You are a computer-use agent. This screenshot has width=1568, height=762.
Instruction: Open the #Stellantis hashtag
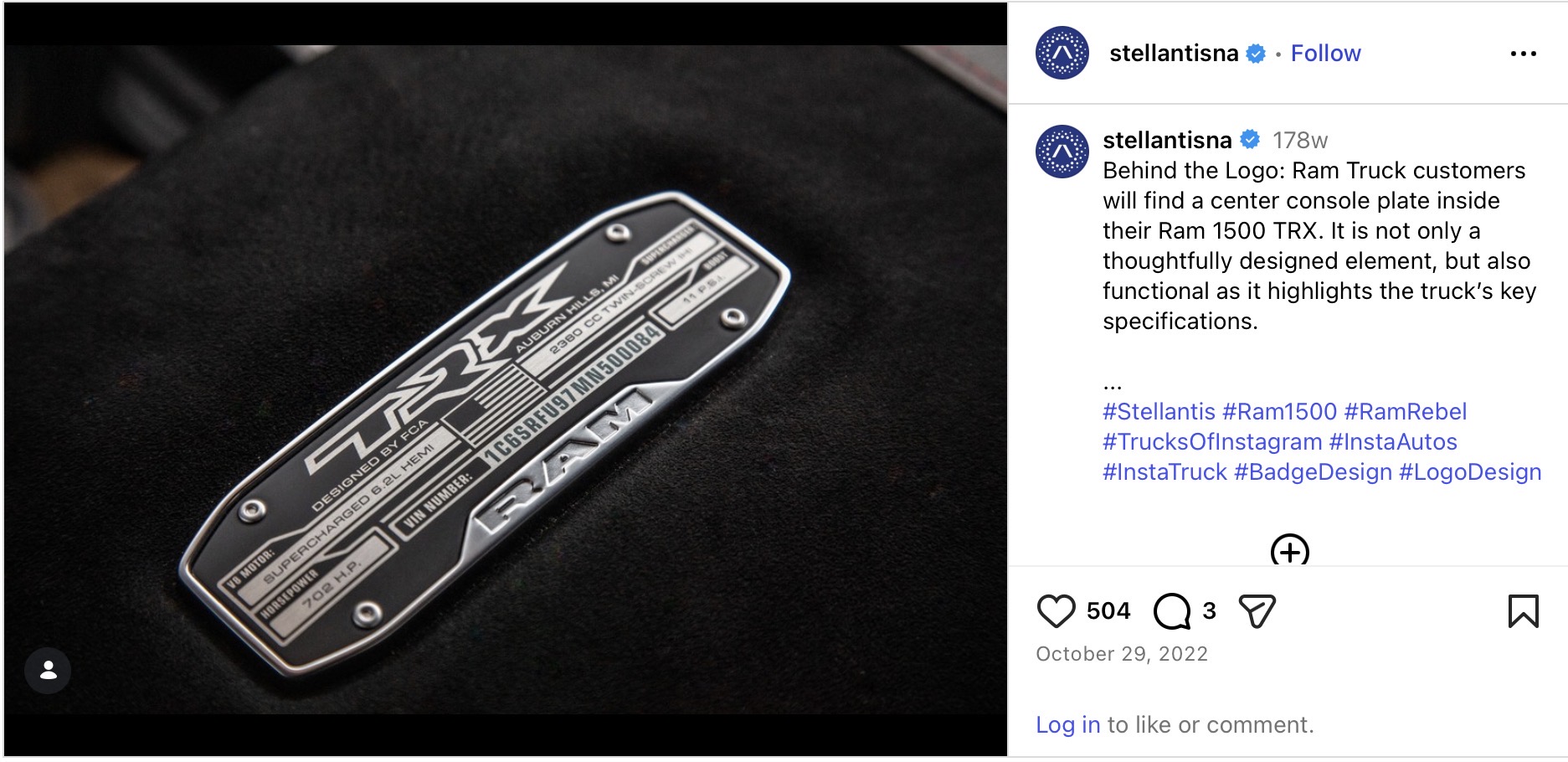coord(1159,411)
